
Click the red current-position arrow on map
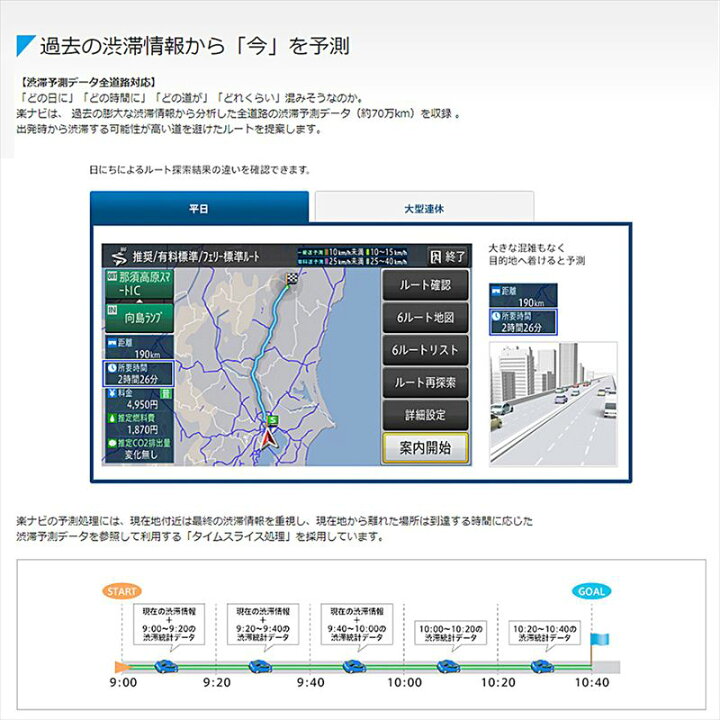tap(269, 439)
